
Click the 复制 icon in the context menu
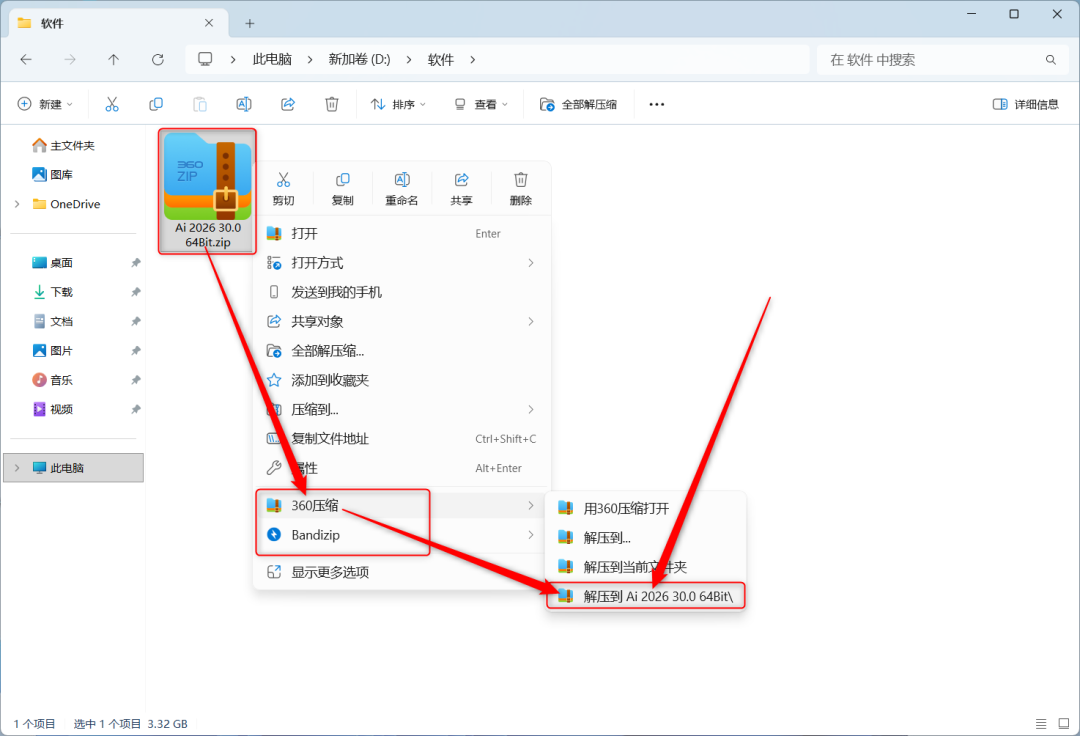[x=342, y=180]
